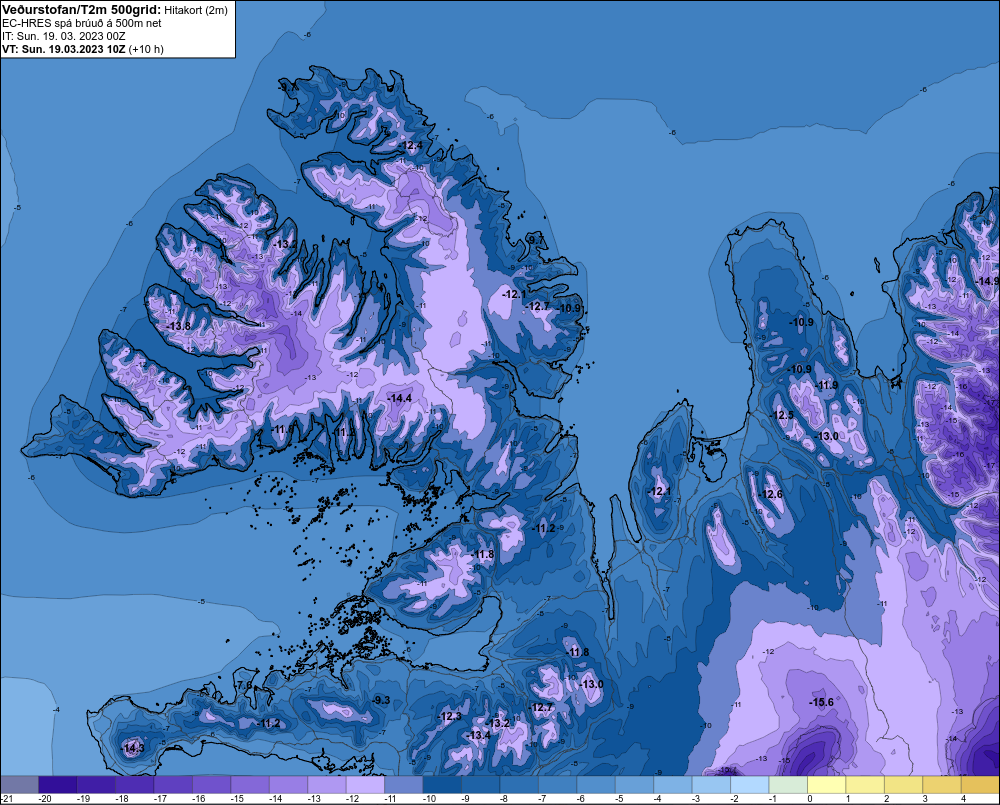Click the -9.3 temperature value on the map

pos(381,700)
